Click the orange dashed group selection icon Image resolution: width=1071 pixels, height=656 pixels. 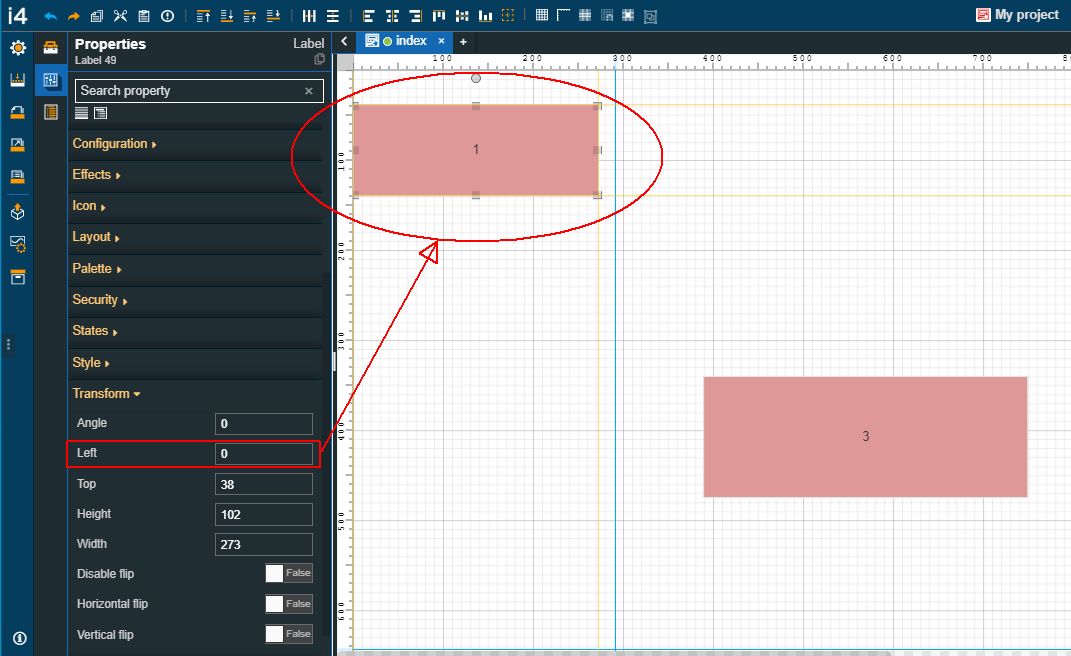coord(508,15)
